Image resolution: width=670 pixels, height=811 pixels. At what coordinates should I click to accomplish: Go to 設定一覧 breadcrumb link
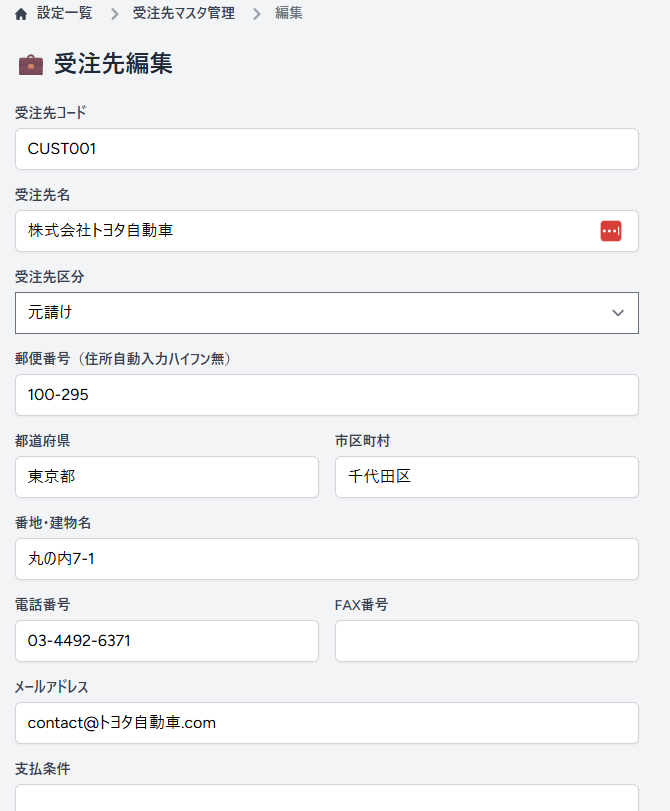click(66, 14)
